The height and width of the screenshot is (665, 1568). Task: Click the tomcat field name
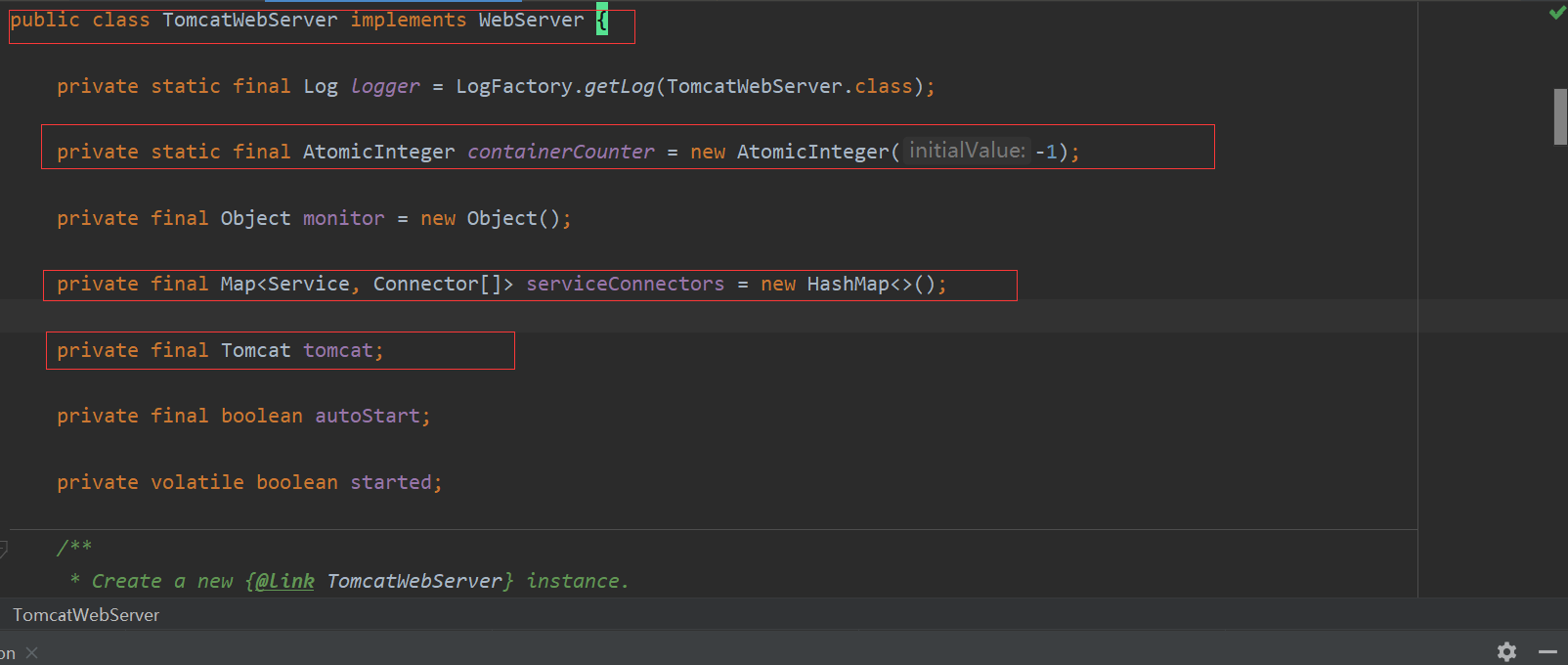pos(338,350)
